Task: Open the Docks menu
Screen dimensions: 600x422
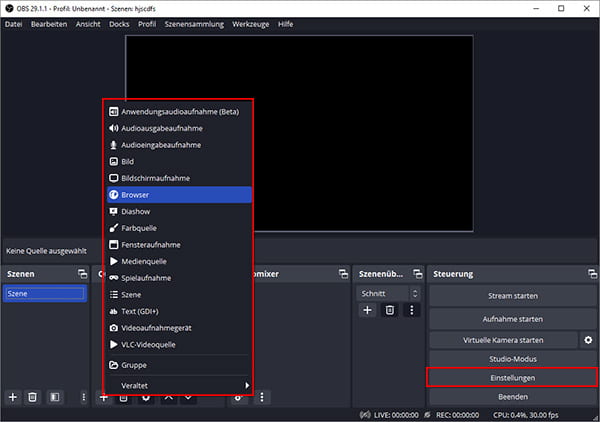Action: click(119, 24)
